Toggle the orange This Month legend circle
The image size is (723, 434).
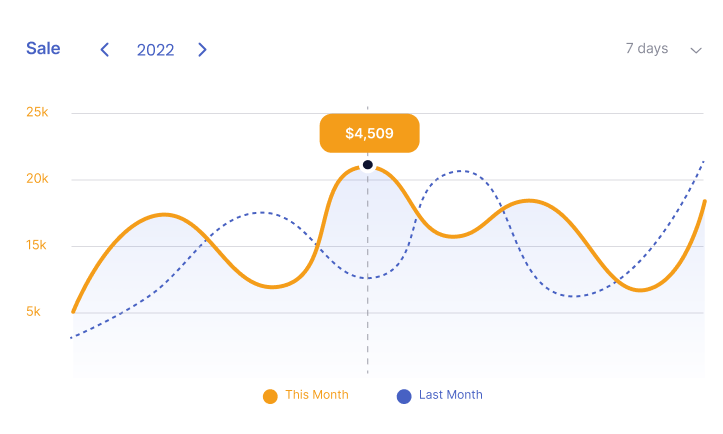pyautogui.click(x=270, y=396)
